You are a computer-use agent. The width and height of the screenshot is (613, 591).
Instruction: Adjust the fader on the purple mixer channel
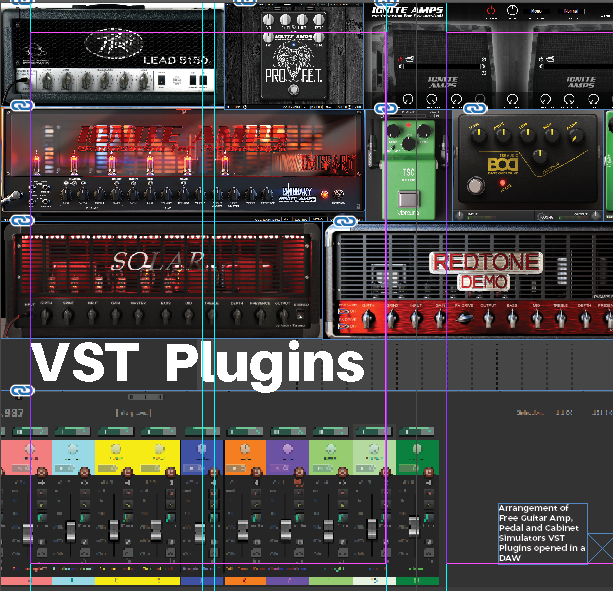coord(286,530)
